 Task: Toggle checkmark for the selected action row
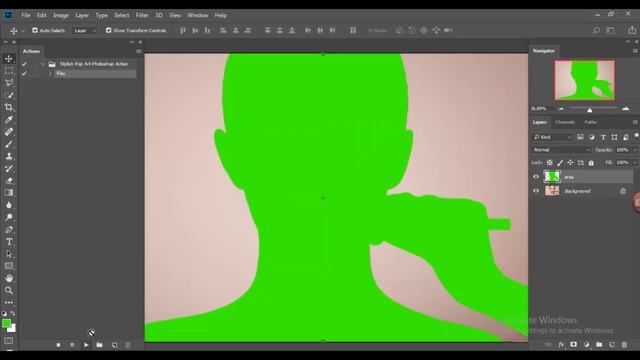pos(24,73)
